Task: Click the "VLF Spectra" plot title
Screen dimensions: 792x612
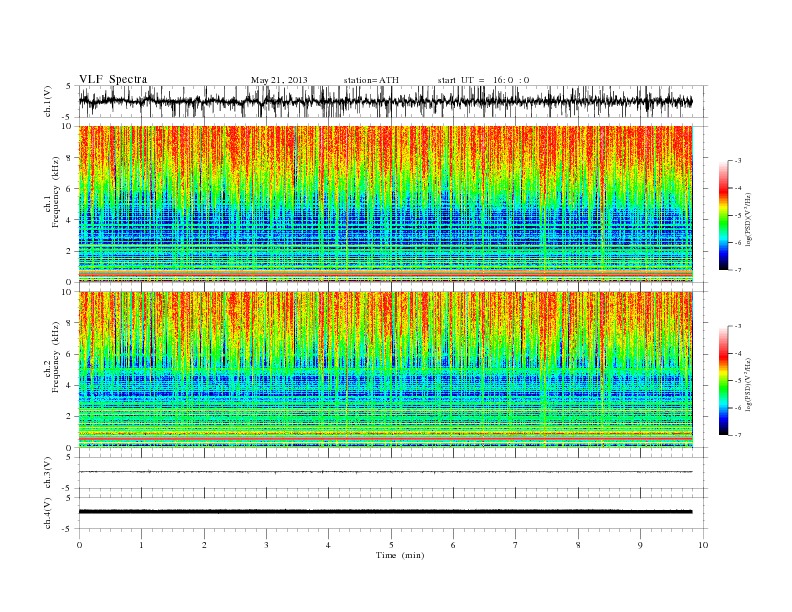Action: point(113,79)
